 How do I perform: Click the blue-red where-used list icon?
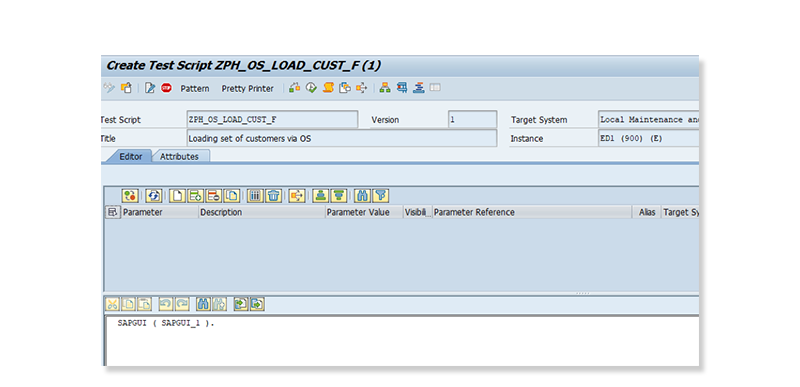point(402,88)
